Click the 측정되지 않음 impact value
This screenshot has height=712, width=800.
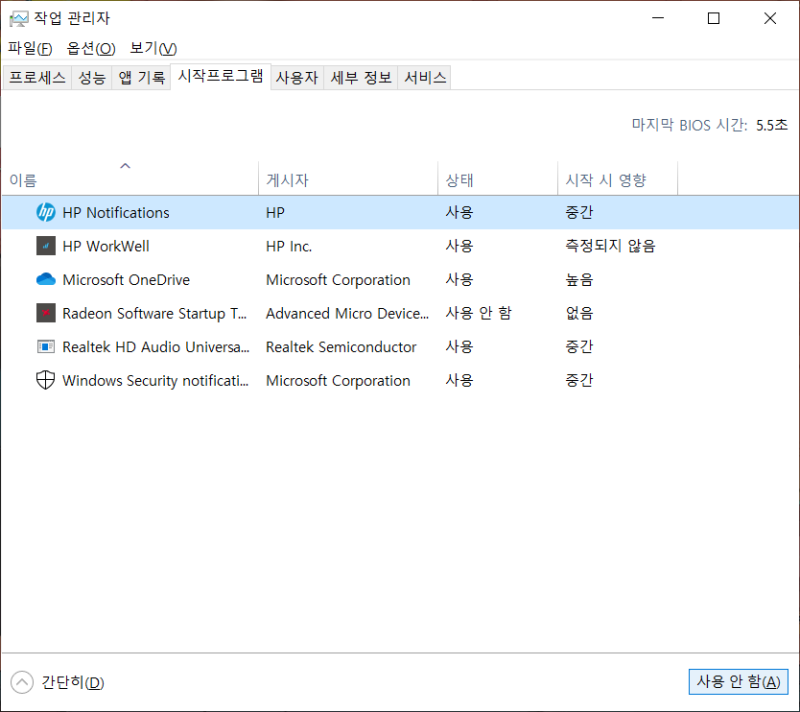pyautogui.click(x=610, y=246)
